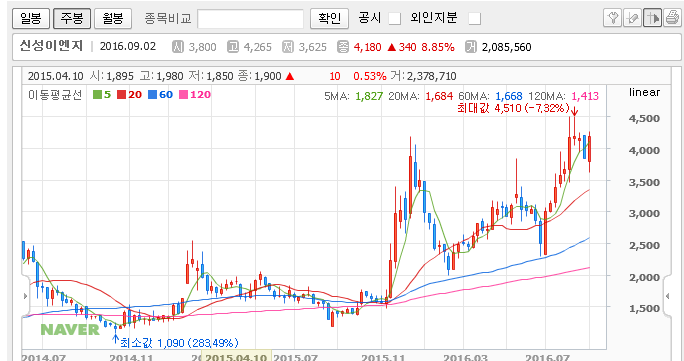
Task: Click change percentage 8.85%
Action: coord(438,47)
